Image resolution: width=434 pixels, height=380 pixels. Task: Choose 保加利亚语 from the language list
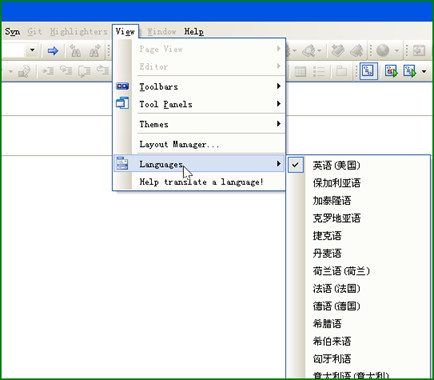(358, 183)
